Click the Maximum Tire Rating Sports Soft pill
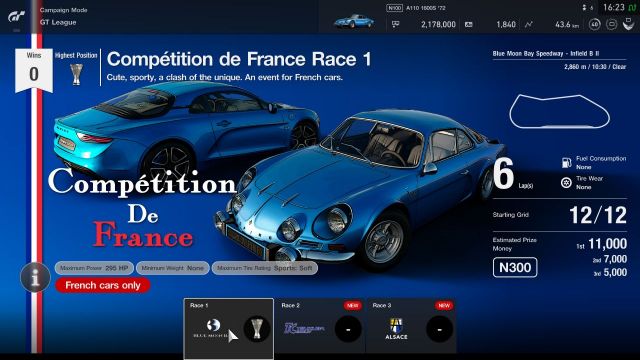This screenshot has height=360, width=640. click(x=264, y=268)
